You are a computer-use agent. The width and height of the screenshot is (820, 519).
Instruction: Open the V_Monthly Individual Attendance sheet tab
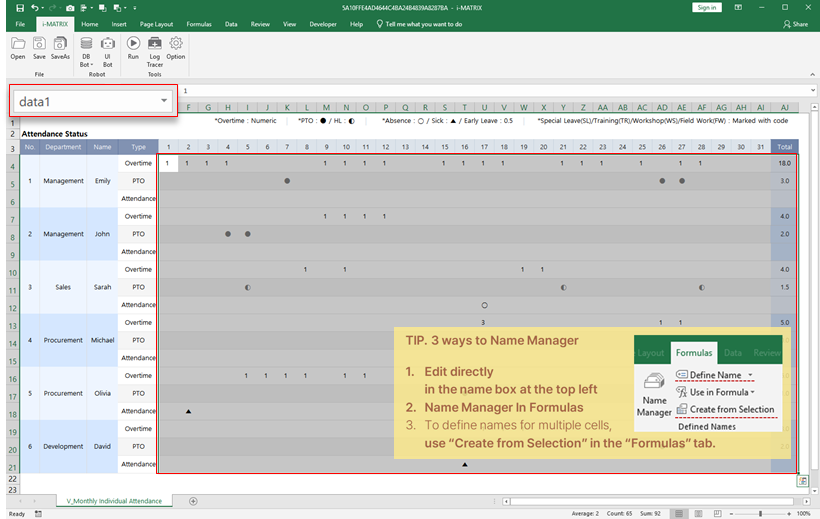[112, 500]
